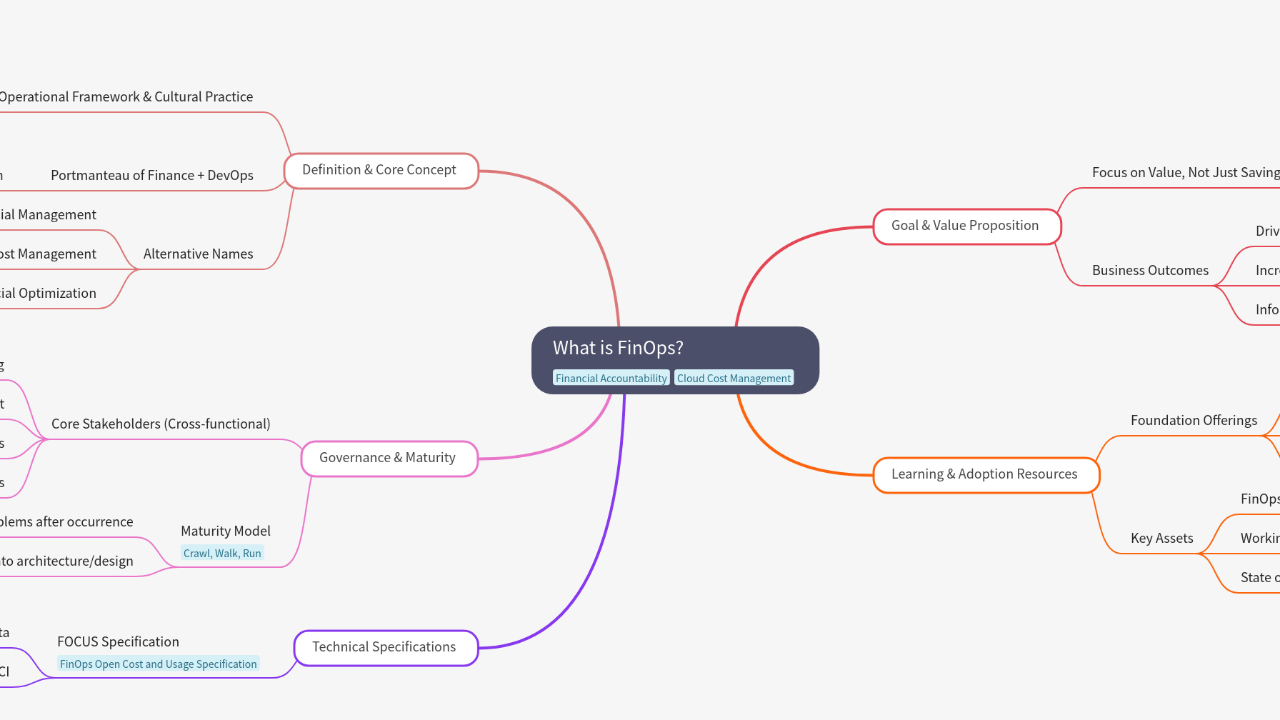Select the 'FOCUS Specification' node
Image resolution: width=1280 pixels, height=720 pixels.
click(x=118, y=641)
